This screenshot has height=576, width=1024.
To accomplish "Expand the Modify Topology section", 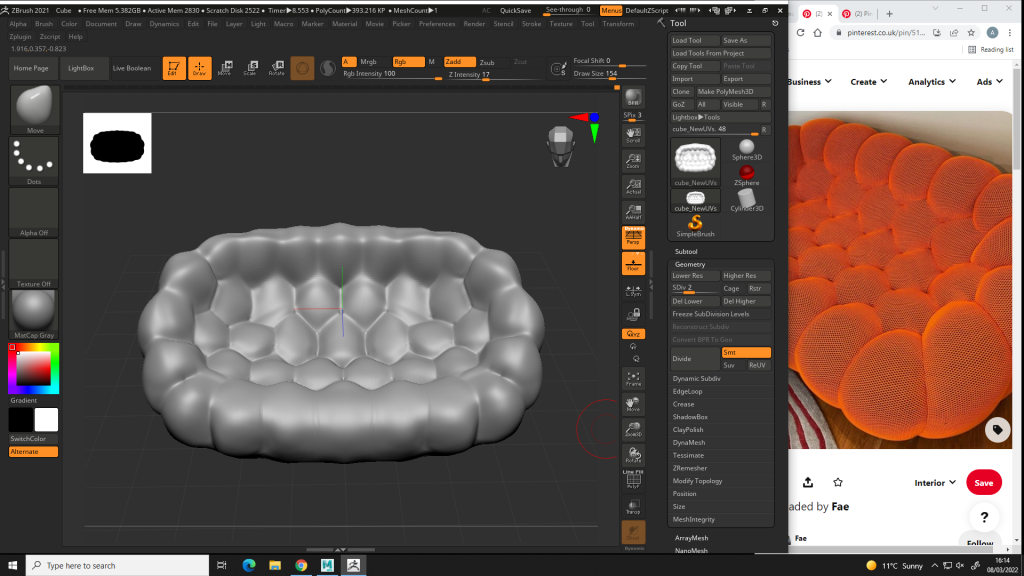I will point(697,481).
